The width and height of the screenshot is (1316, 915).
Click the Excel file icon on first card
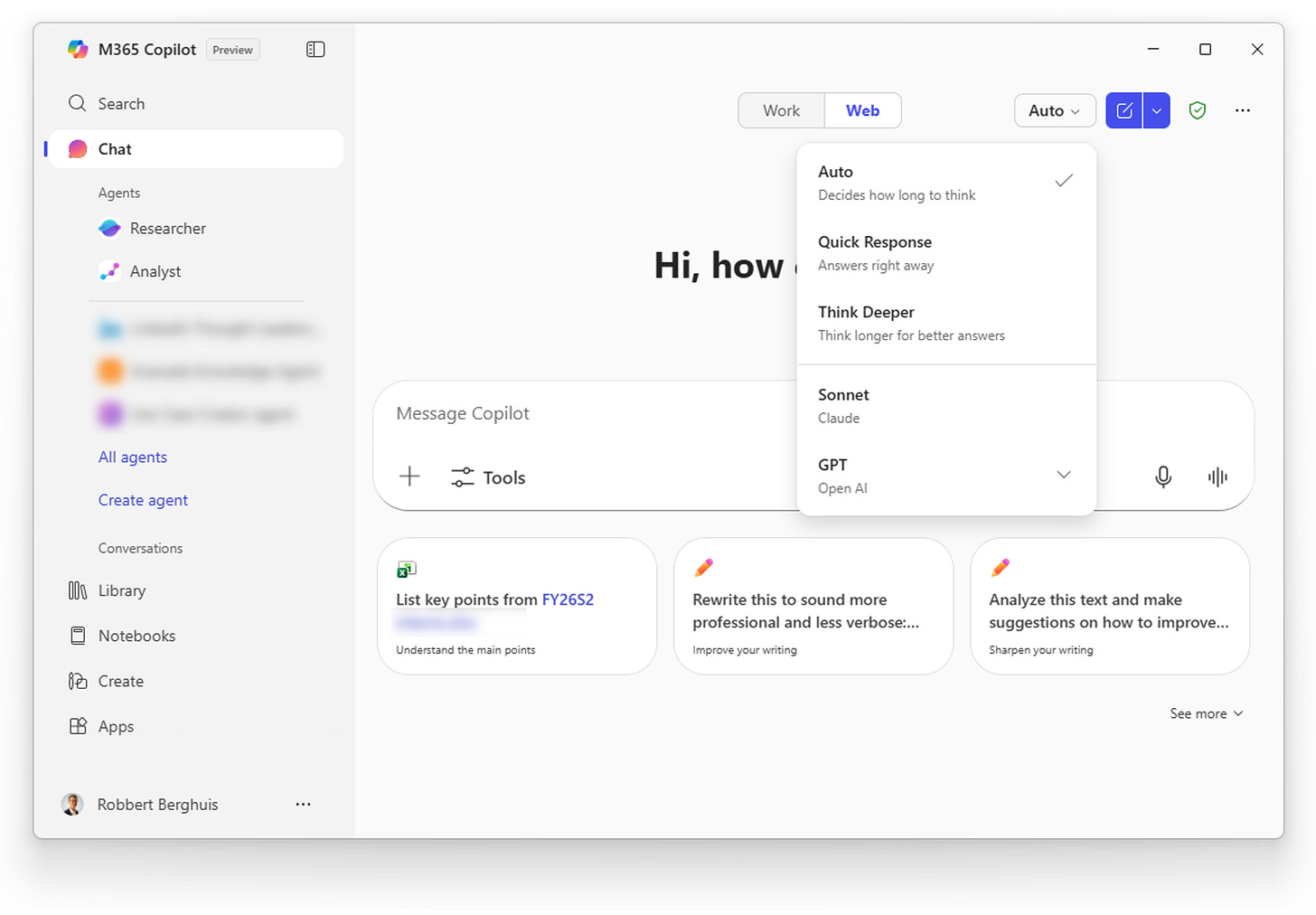coord(406,569)
